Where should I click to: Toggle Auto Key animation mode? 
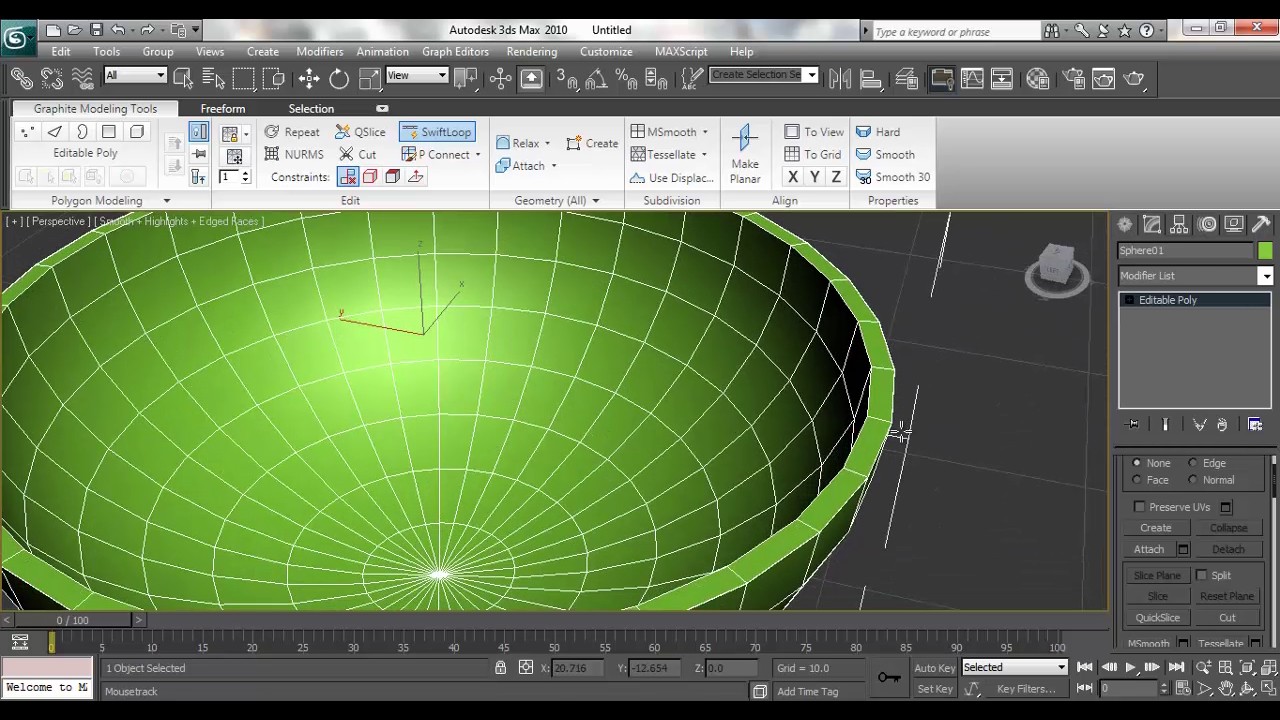tap(934, 668)
